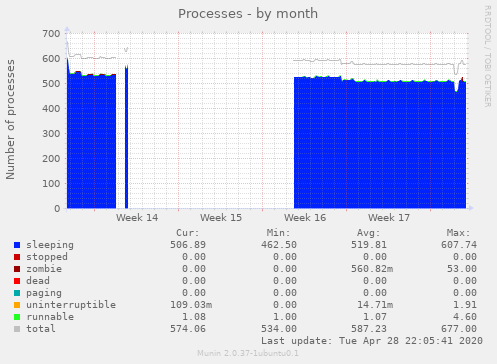Click the 700 y-axis tick label
Image resolution: width=497 pixels, height=364 pixels.
click(x=51, y=34)
